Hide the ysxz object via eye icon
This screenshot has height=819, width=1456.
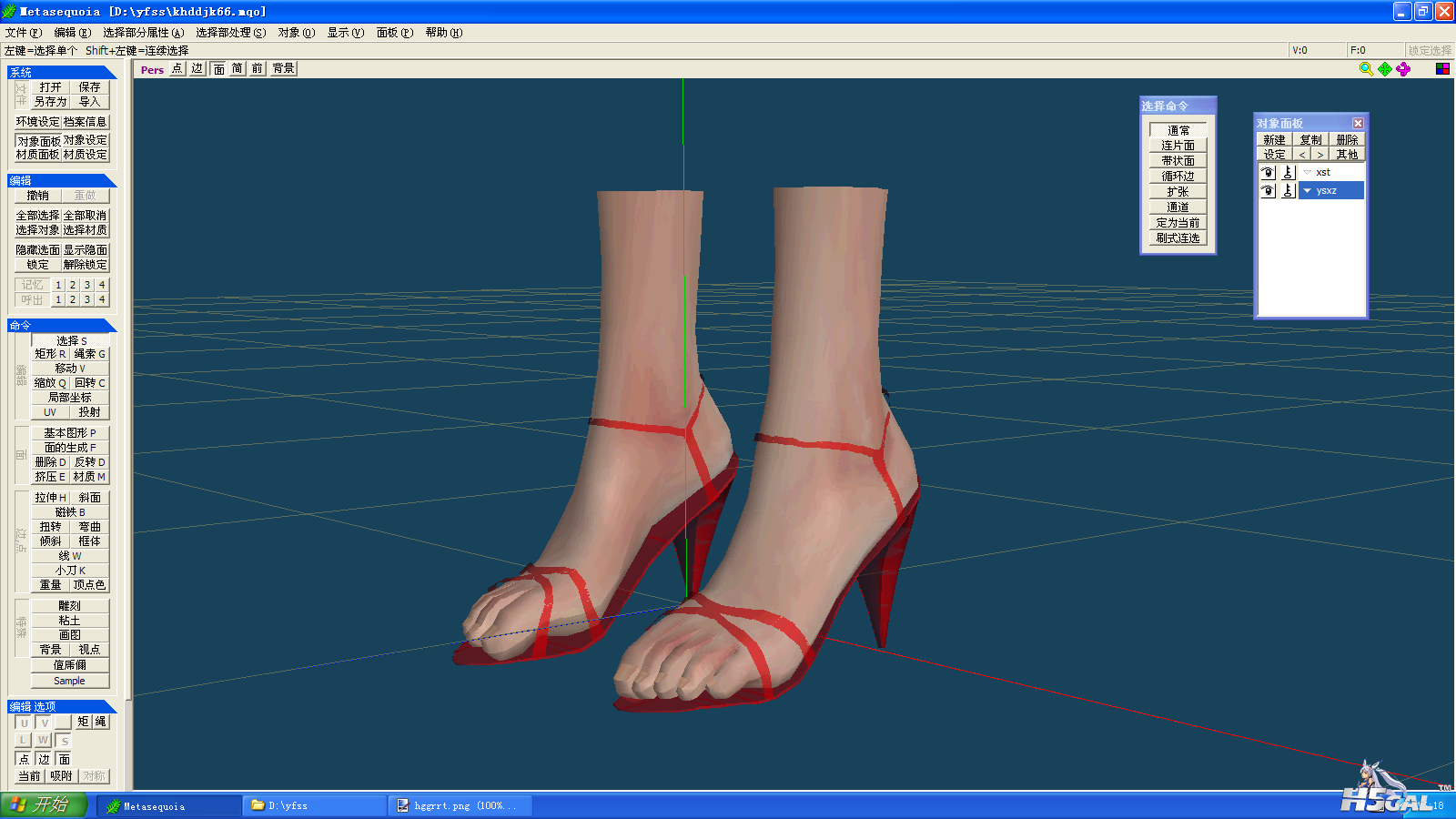coord(1268,190)
